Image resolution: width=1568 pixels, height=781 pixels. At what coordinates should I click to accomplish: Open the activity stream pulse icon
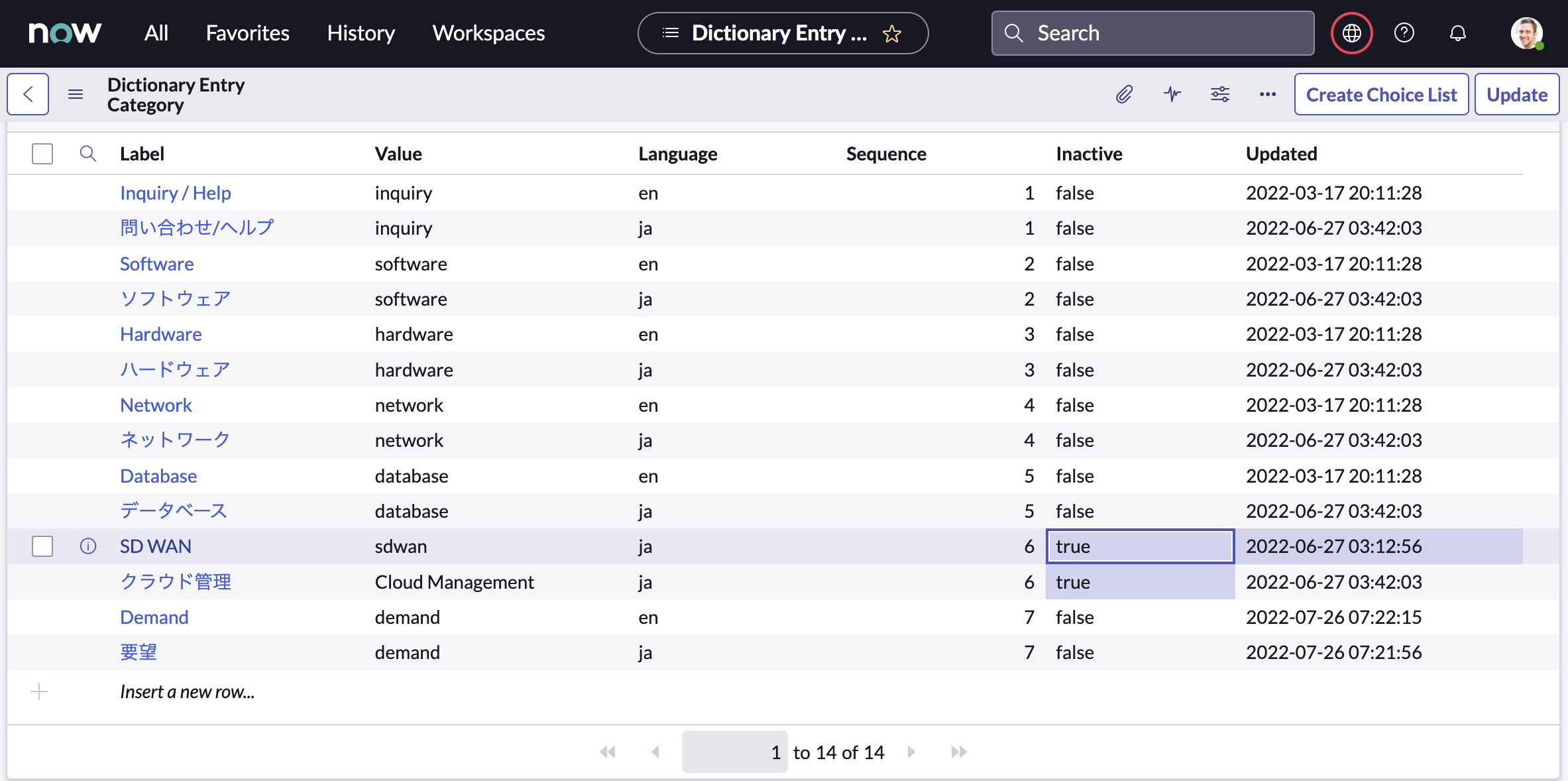1172,95
